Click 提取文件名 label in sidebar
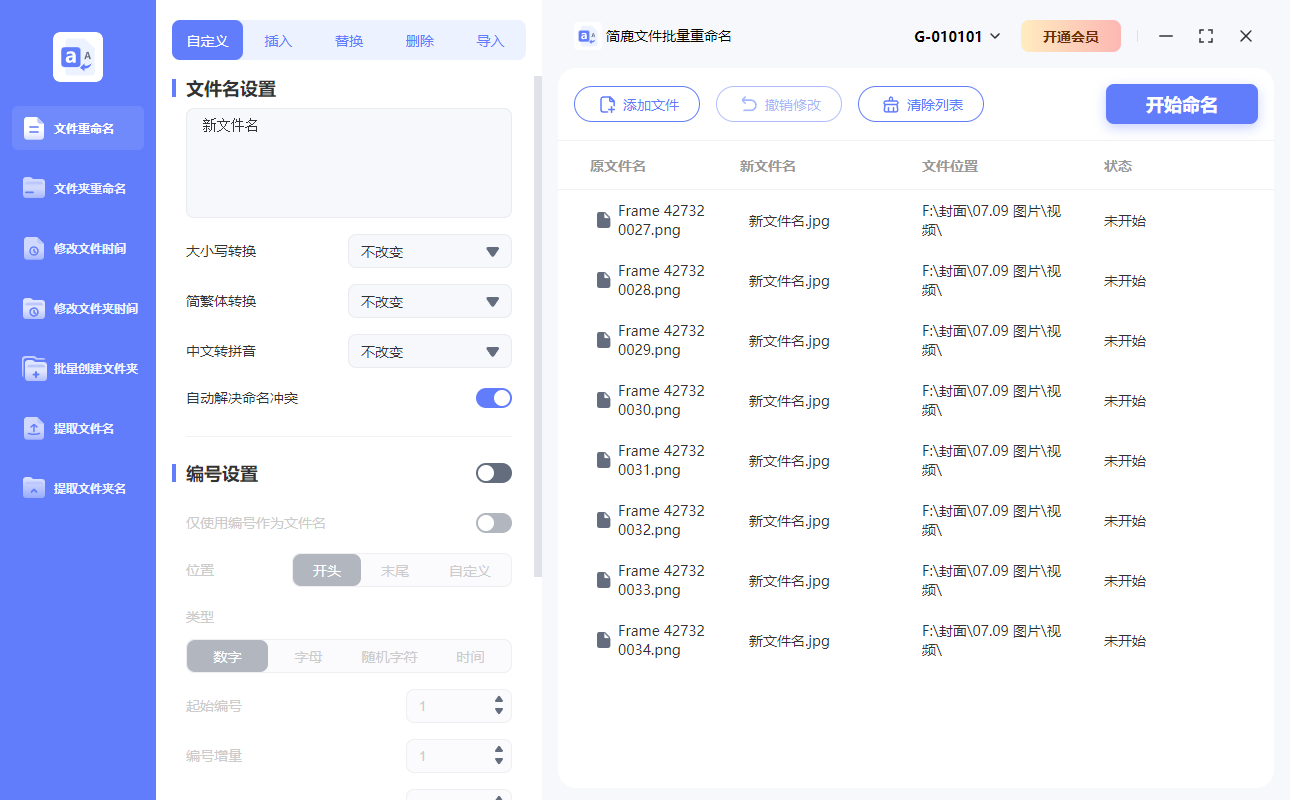Image resolution: width=1290 pixels, height=800 pixels. point(84,428)
